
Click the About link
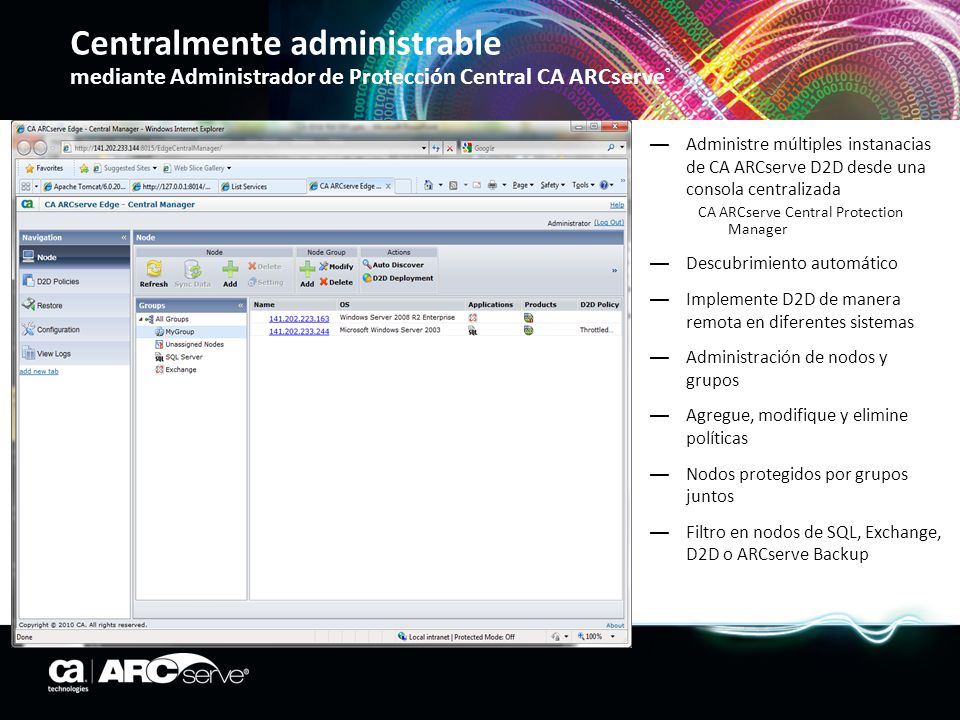615,625
